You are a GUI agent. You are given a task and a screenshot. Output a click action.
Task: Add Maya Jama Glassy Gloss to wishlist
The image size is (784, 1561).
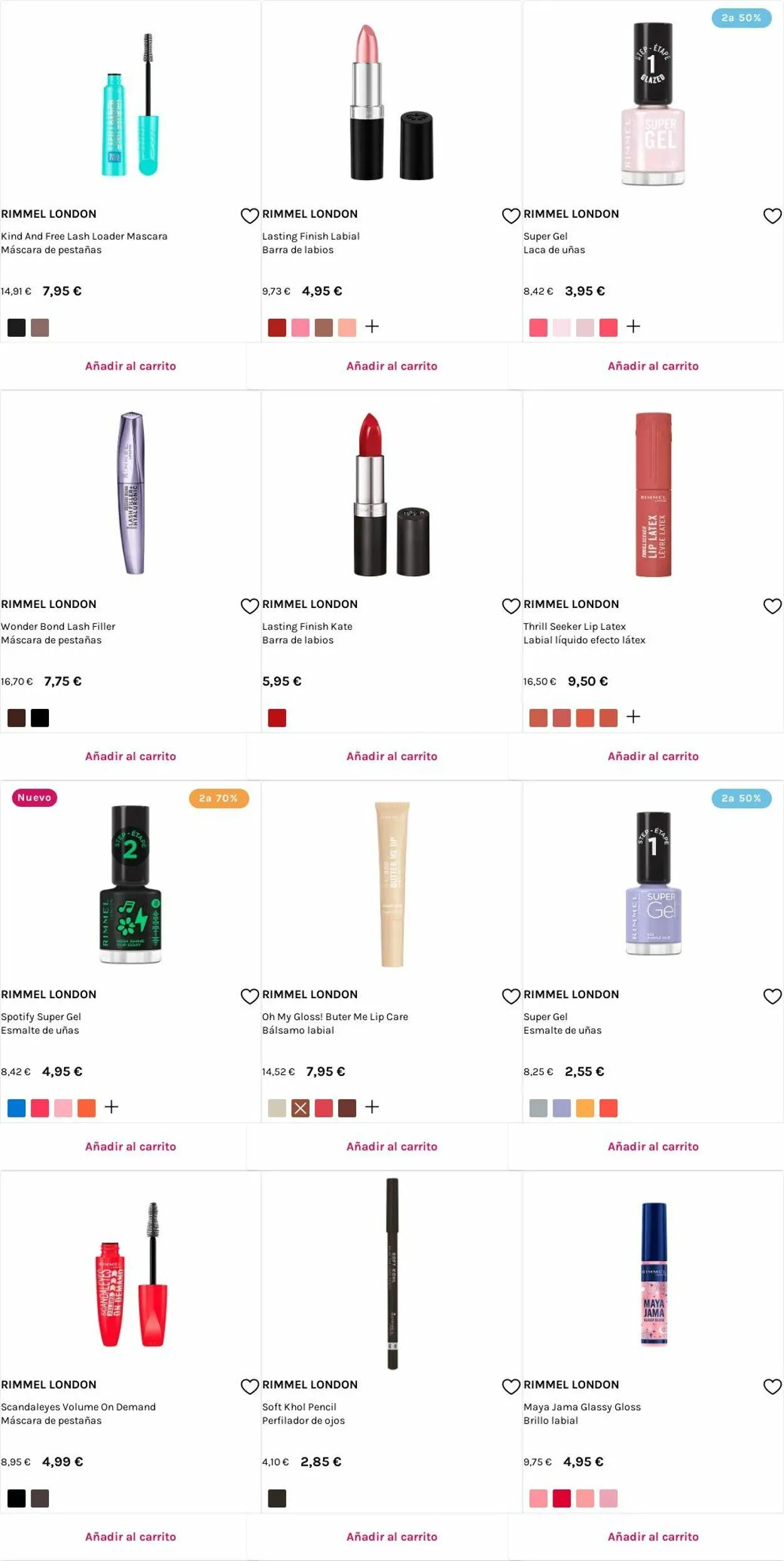pyautogui.click(x=772, y=1387)
